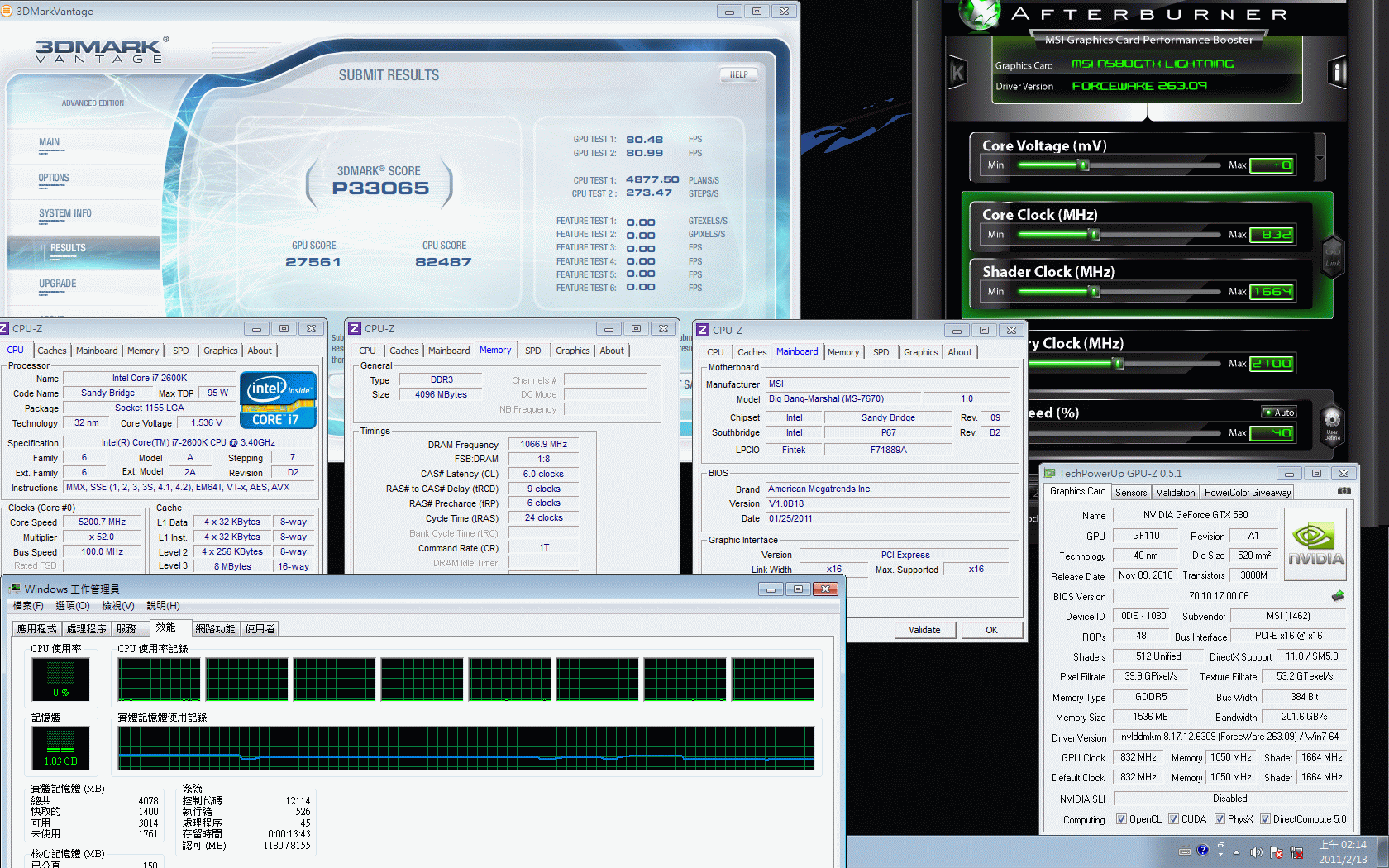Image resolution: width=1389 pixels, height=868 pixels.
Task: Open the volume speaker icon in system tray
Action: click(x=1256, y=851)
